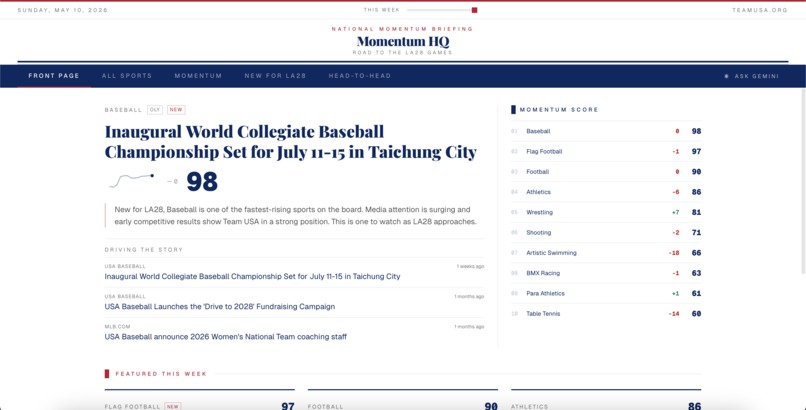Screen dimensions: 806x410
Task: Open the Front Page tab
Action: coord(54,76)
